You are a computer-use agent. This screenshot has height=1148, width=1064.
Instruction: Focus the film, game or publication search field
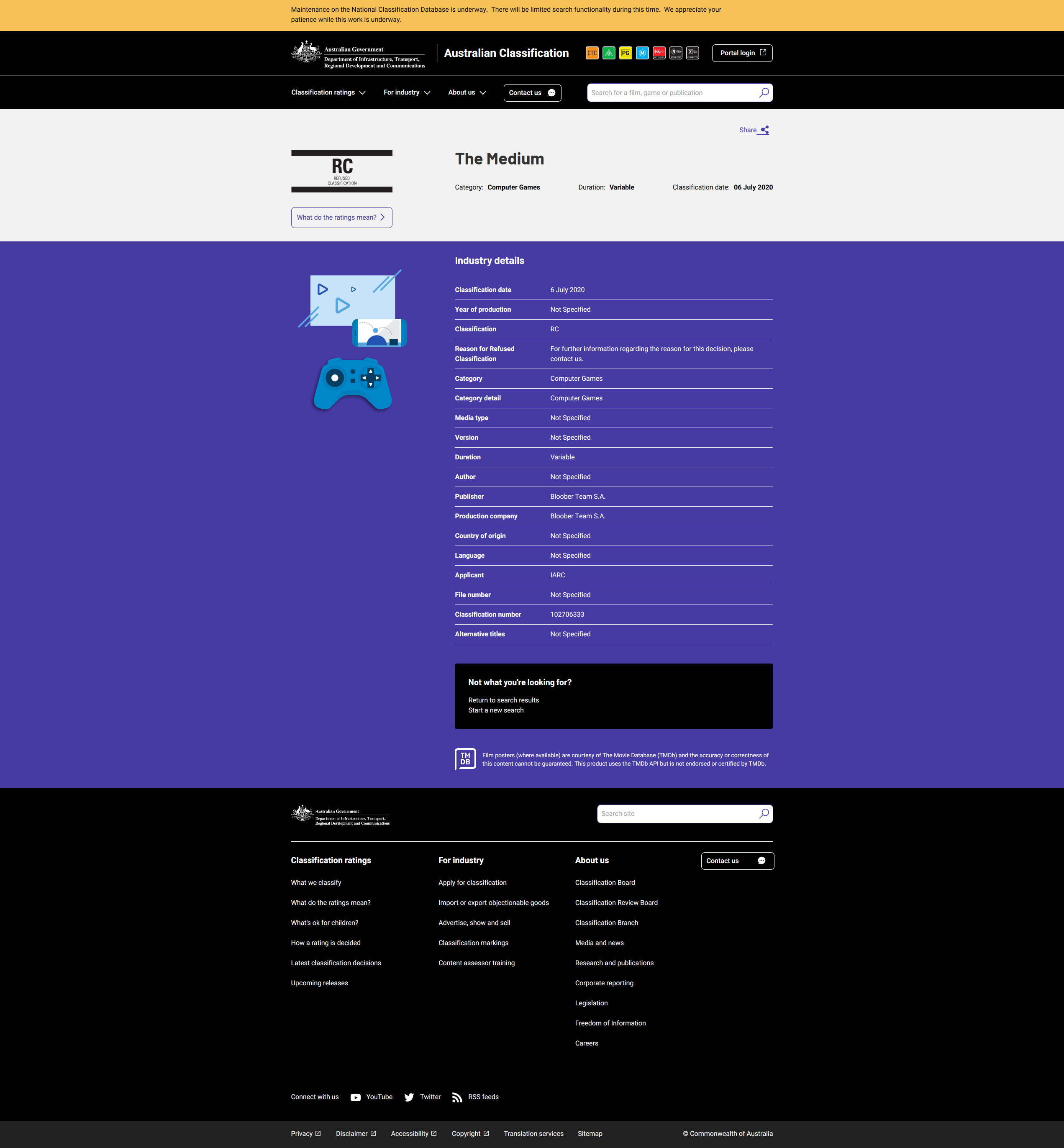click(671, 93)
